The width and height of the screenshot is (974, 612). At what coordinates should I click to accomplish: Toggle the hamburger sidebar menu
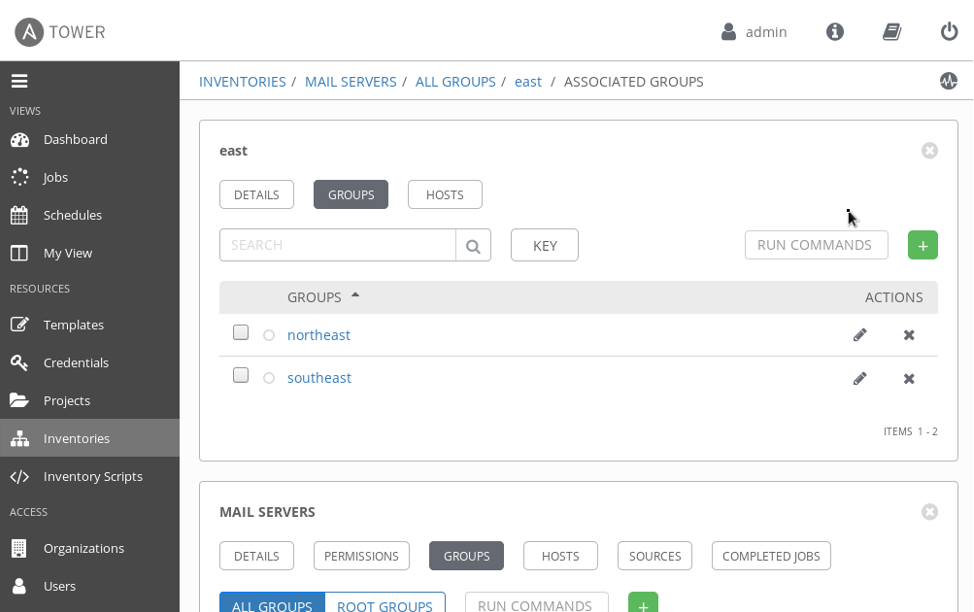(x=19, y=81)
